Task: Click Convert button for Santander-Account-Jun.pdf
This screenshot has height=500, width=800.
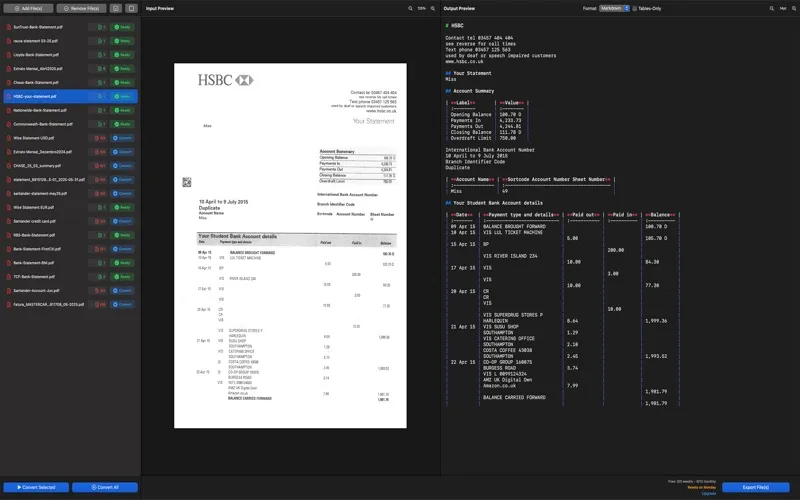Action: click(x=122, y=290)
